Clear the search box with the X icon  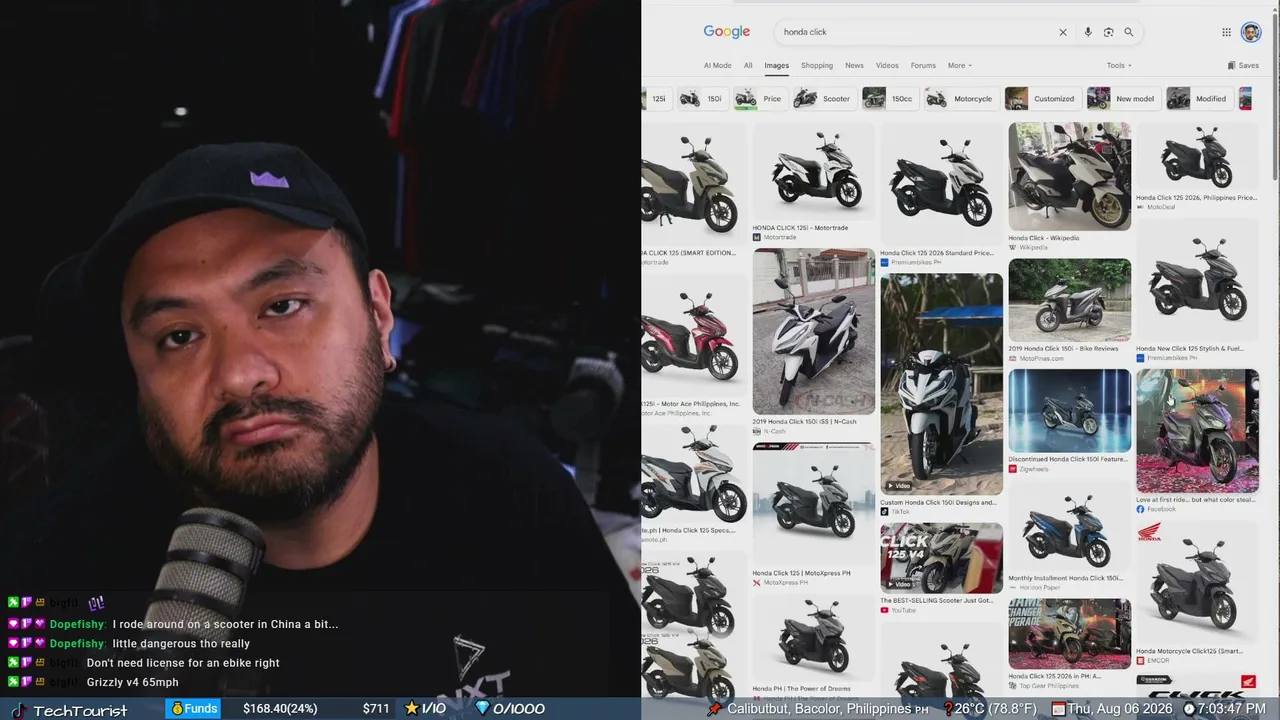1063,32
